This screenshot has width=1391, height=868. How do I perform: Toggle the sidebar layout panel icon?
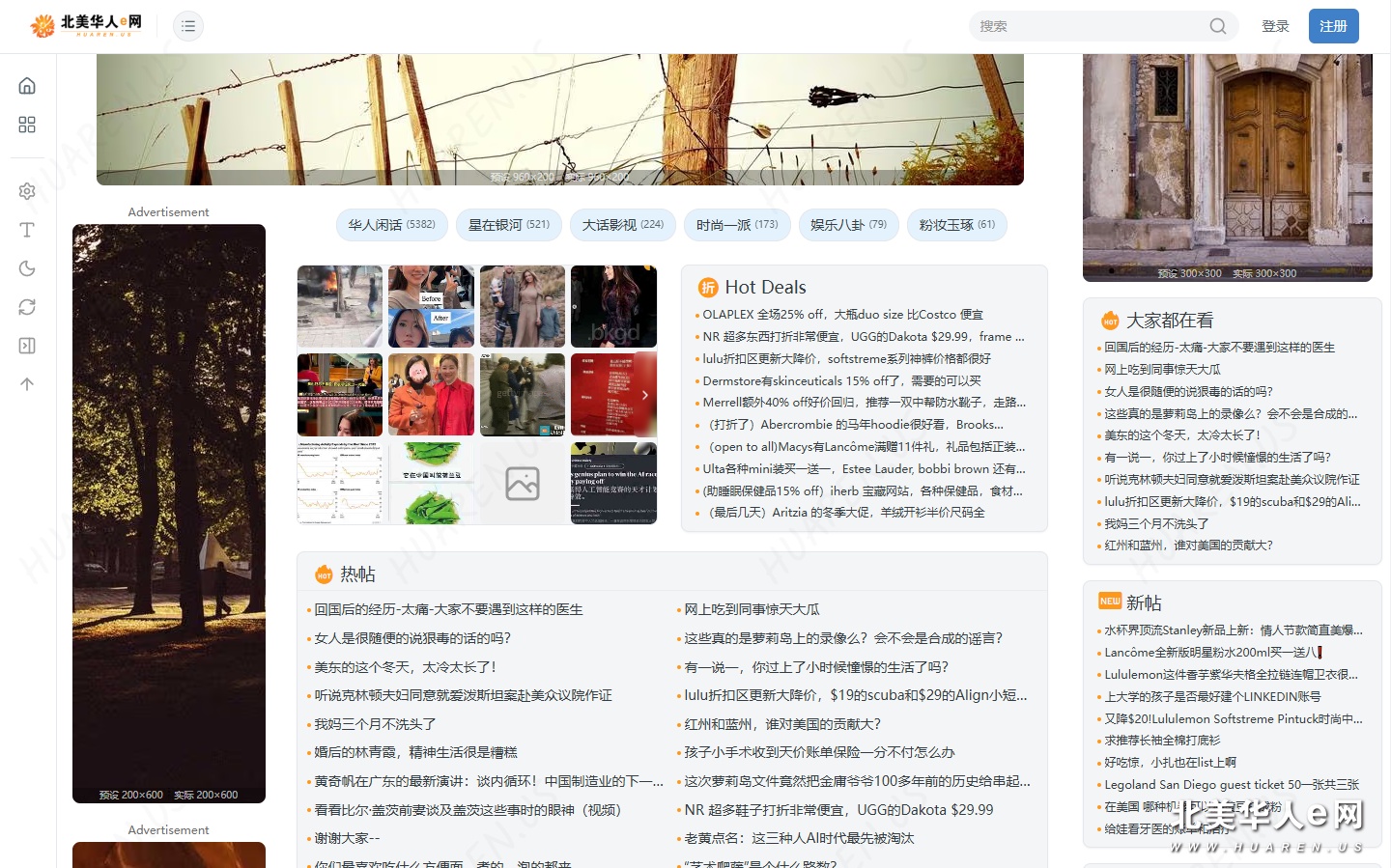tap(27, 346)
